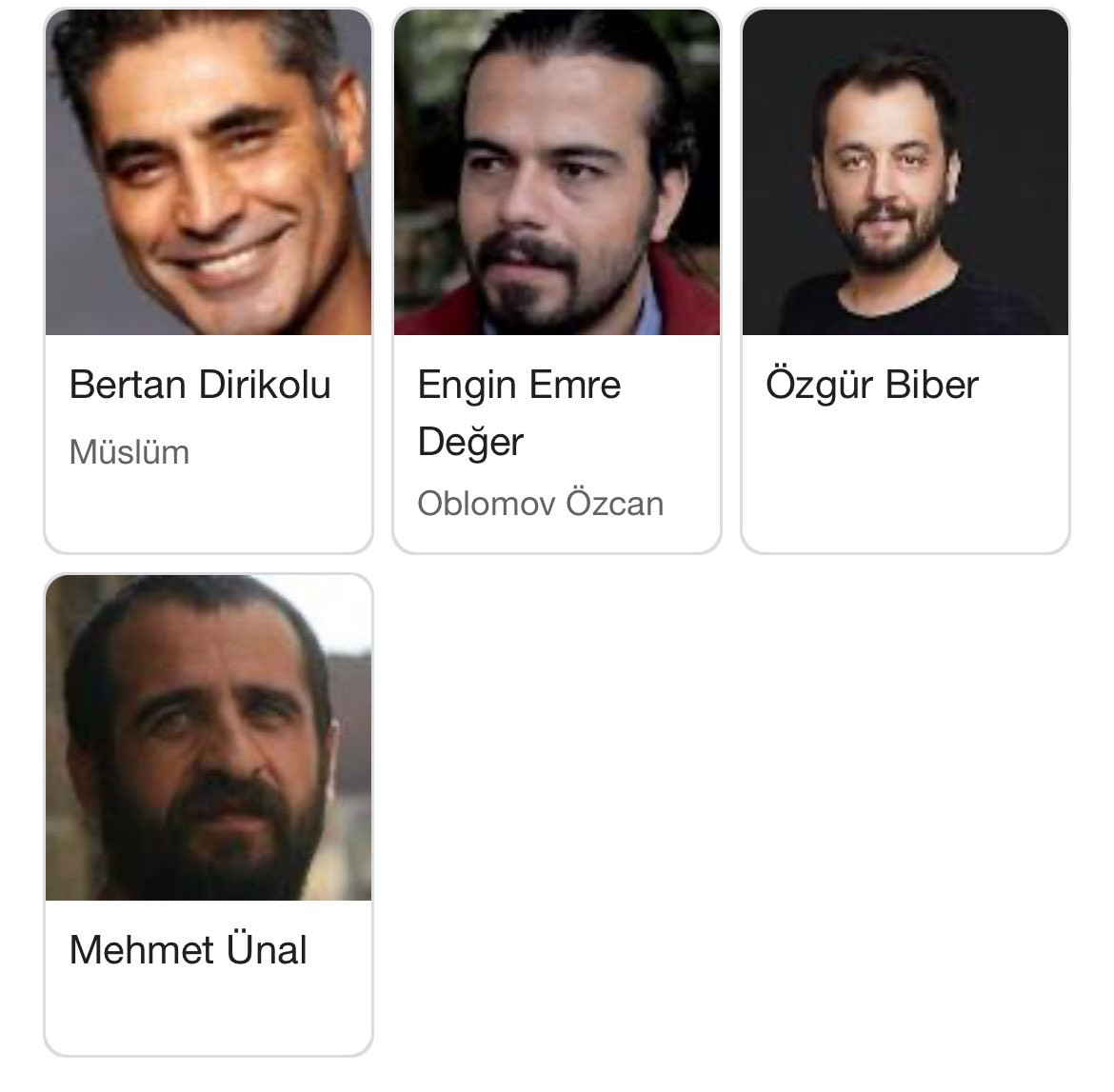Viewport: 1114px width, 1092px height.
Task: Click blank card space beneath Özgür Biber
Action: coord(905,483)
